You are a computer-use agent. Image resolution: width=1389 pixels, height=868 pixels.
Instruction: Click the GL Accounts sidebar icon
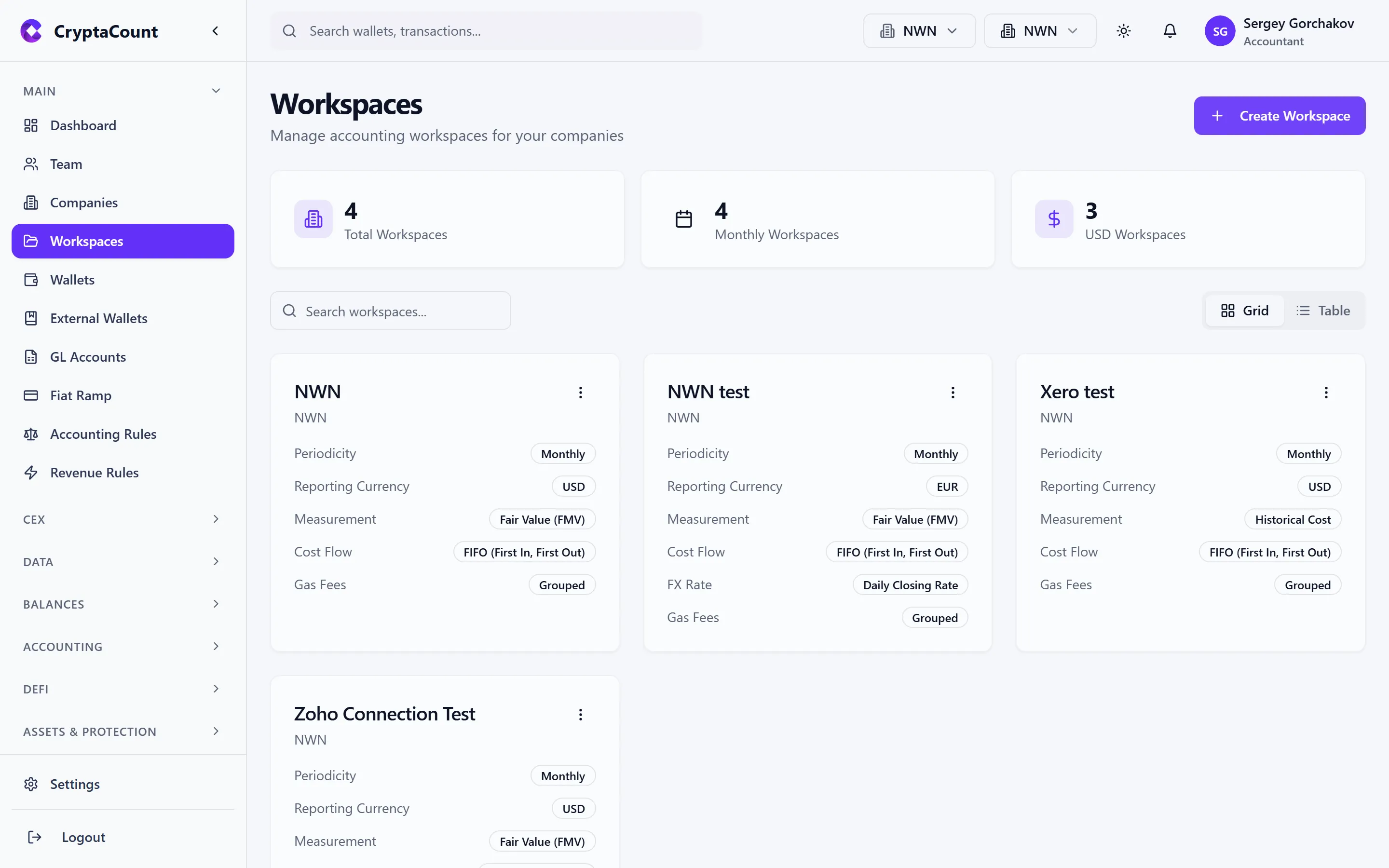[x=31, y=356]
